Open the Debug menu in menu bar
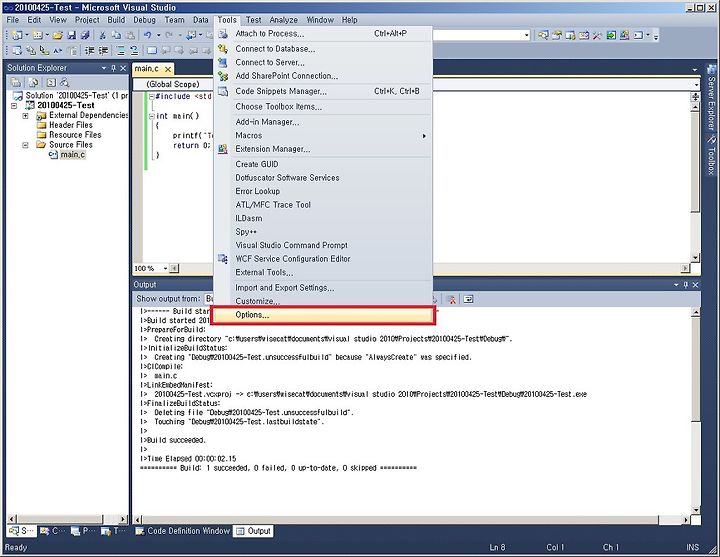The height and width of the screenshot is (557, 720). click(x=145, y=20)
